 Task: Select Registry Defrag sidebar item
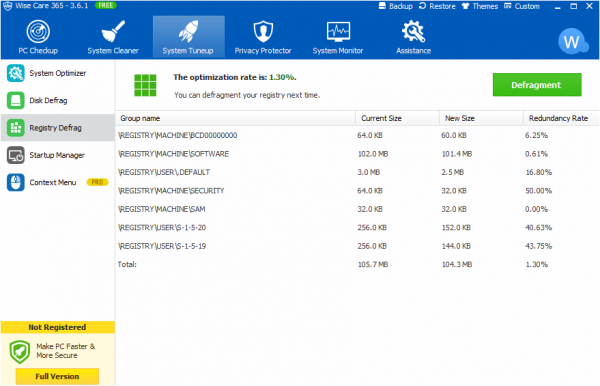pyautogui.click(x=57, y=128)
